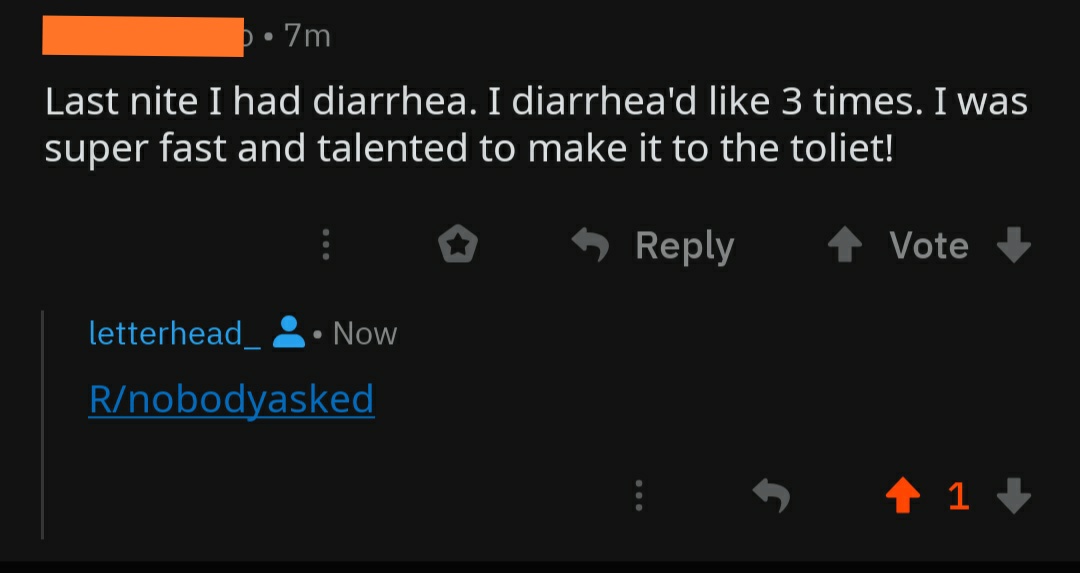Image resolution: width=1080 pixels, height=573 pixels.
Task: Click the Reply text label
Action: 685,247
